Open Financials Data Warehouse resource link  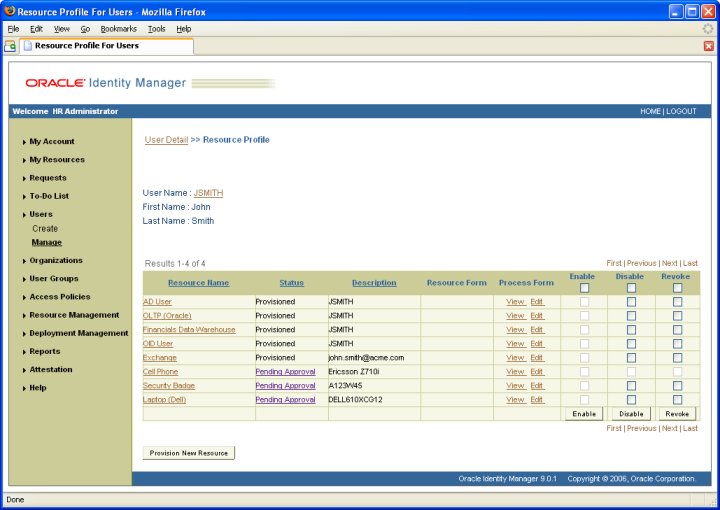189,330
